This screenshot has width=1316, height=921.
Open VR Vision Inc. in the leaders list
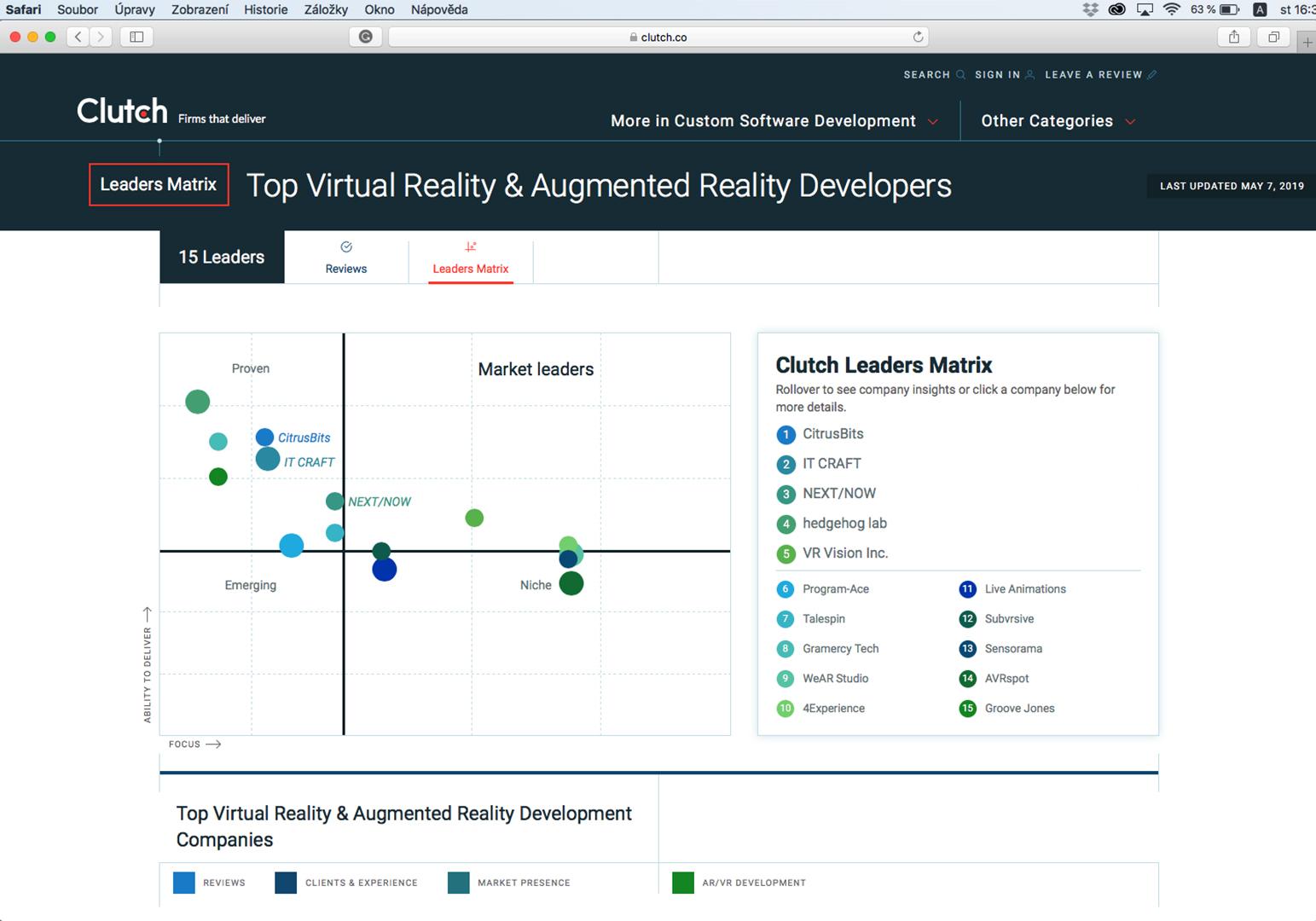[845, 553]
